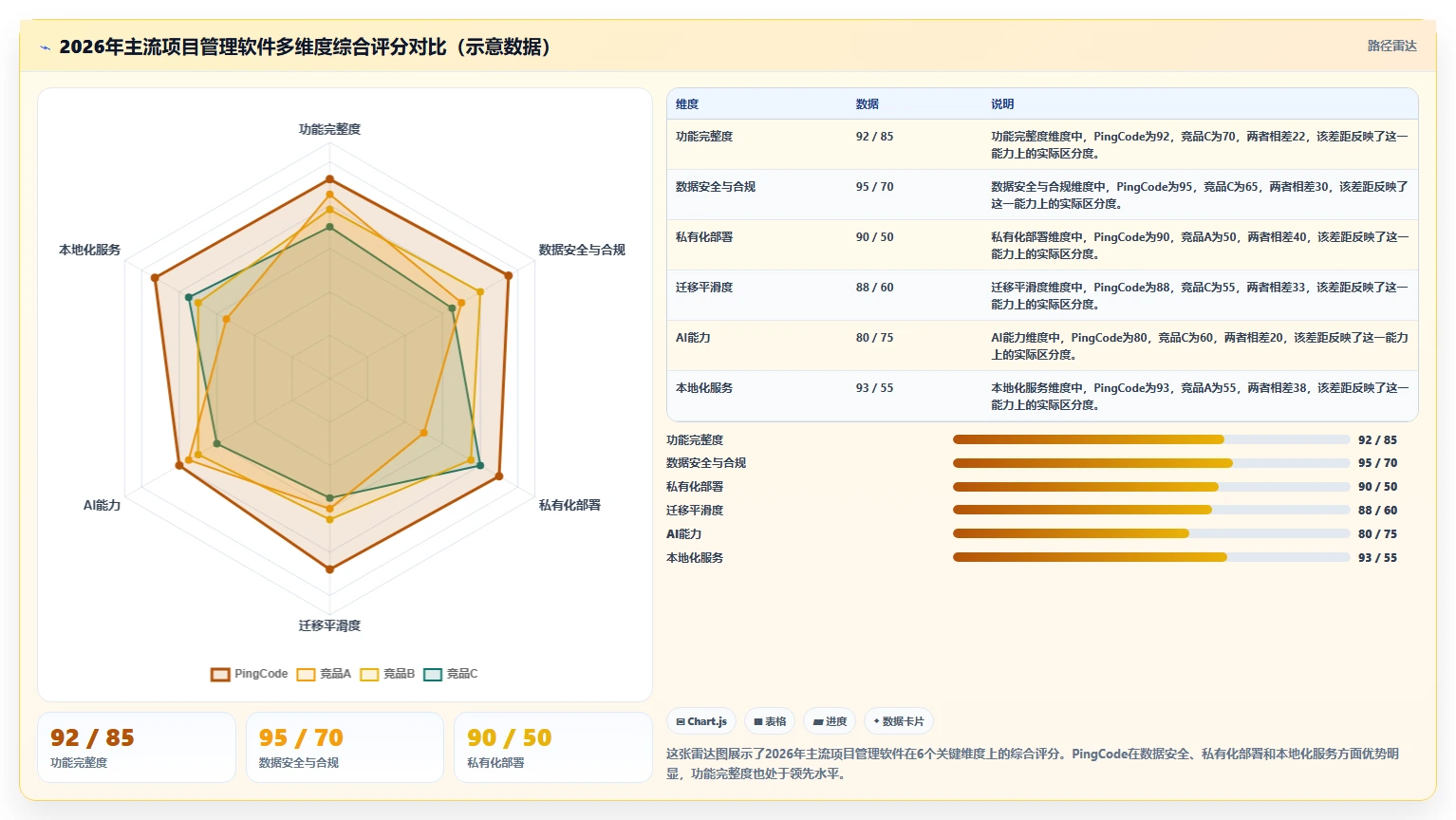The height and width of the screenshot is (820, 1456).
Task: Click the 迁移平滑度 axis label on the radar
Action: pyautogui.click(x=329, y=625)
